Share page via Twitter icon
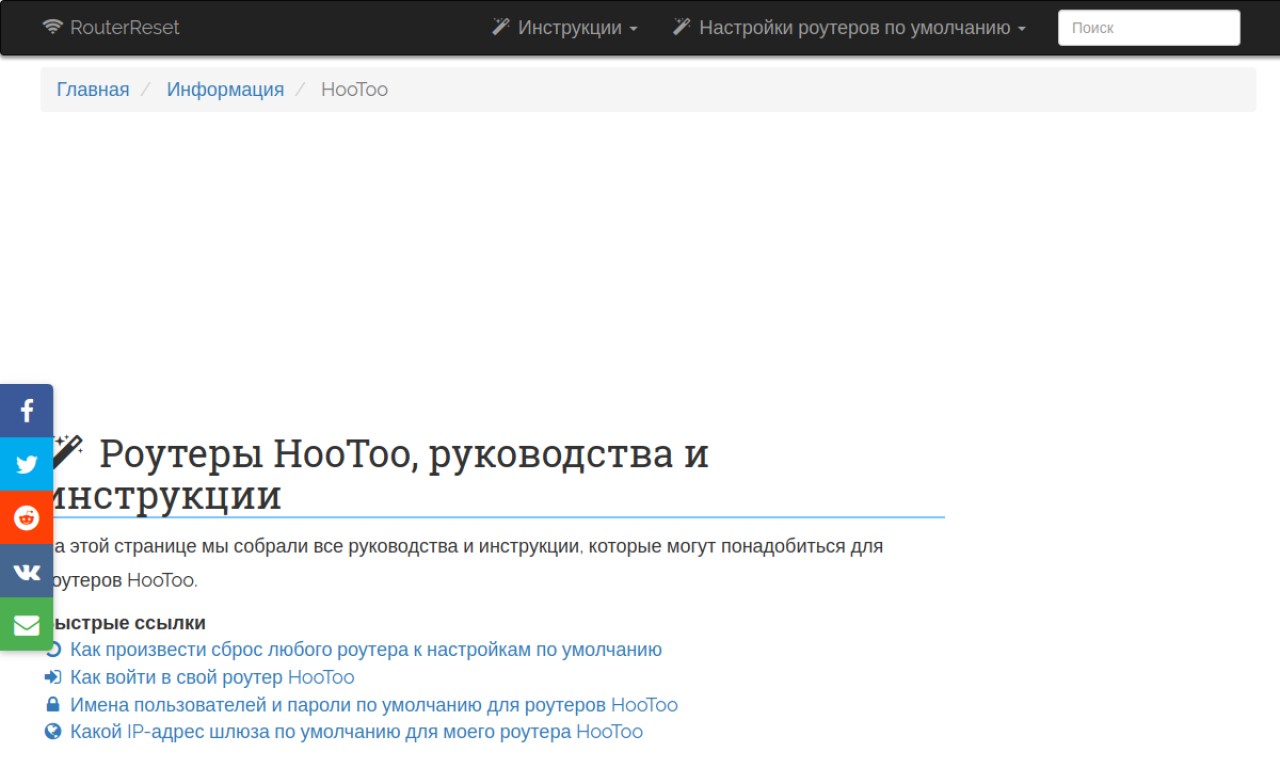 [x=27, y=464]
